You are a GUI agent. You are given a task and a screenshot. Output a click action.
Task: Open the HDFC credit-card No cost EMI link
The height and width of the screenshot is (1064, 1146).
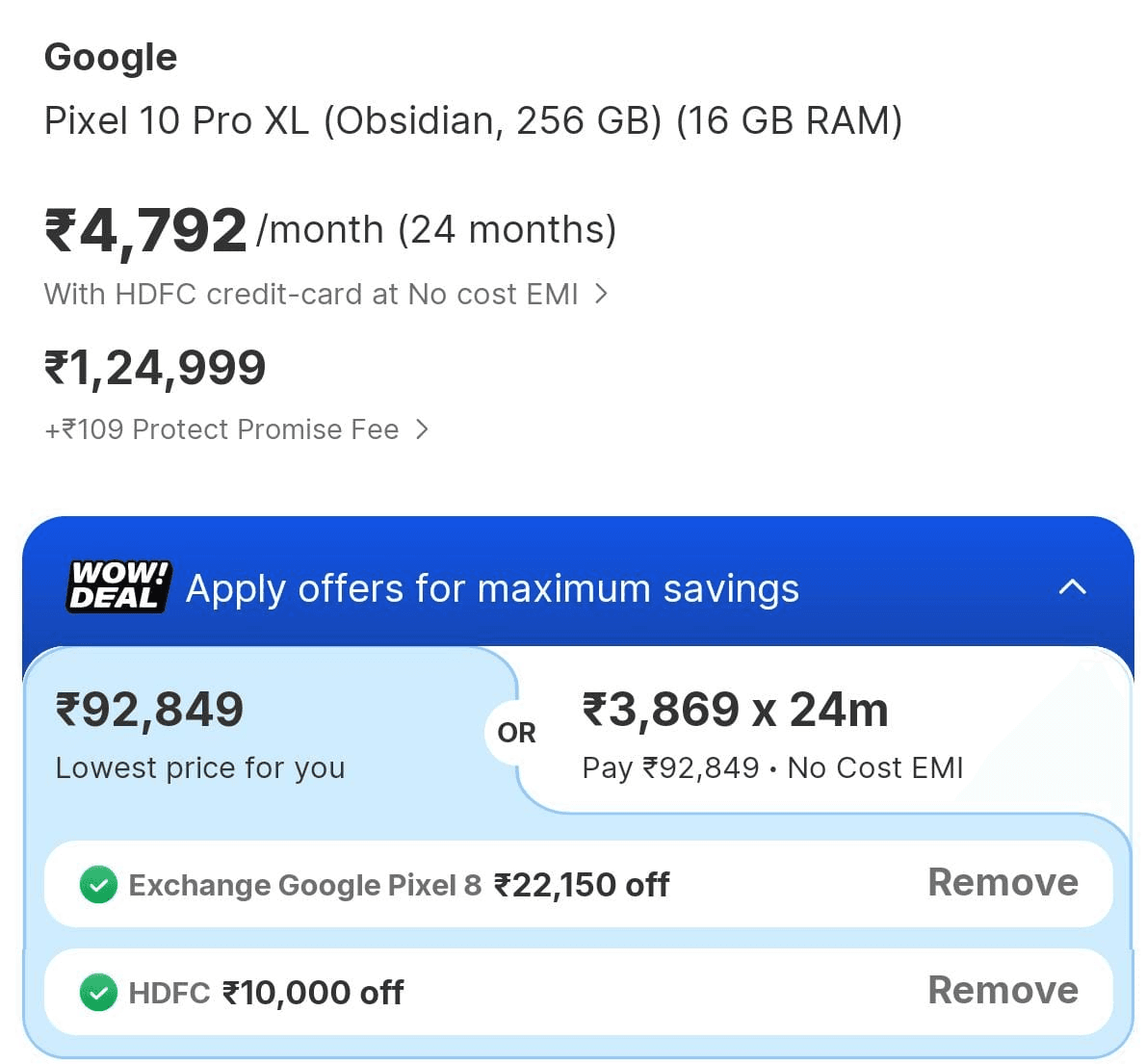click(310, 294)
